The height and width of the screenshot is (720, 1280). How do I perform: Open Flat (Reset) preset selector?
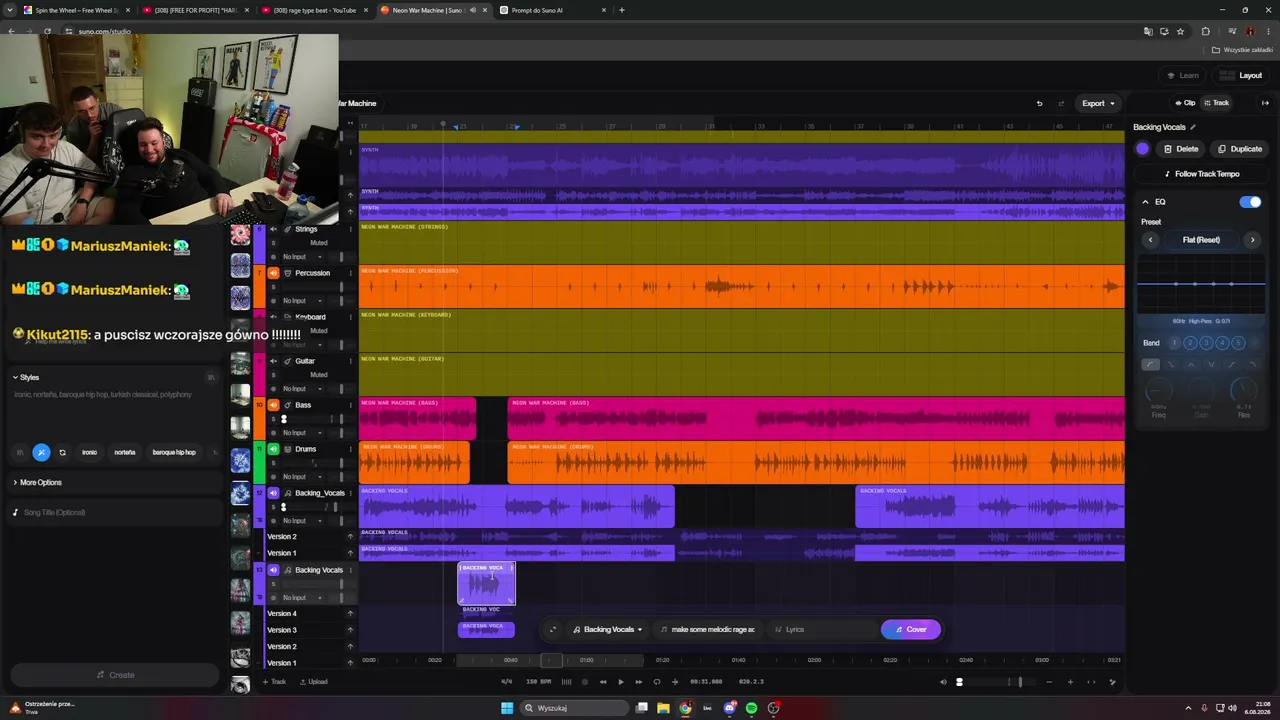coord(1201,240)
